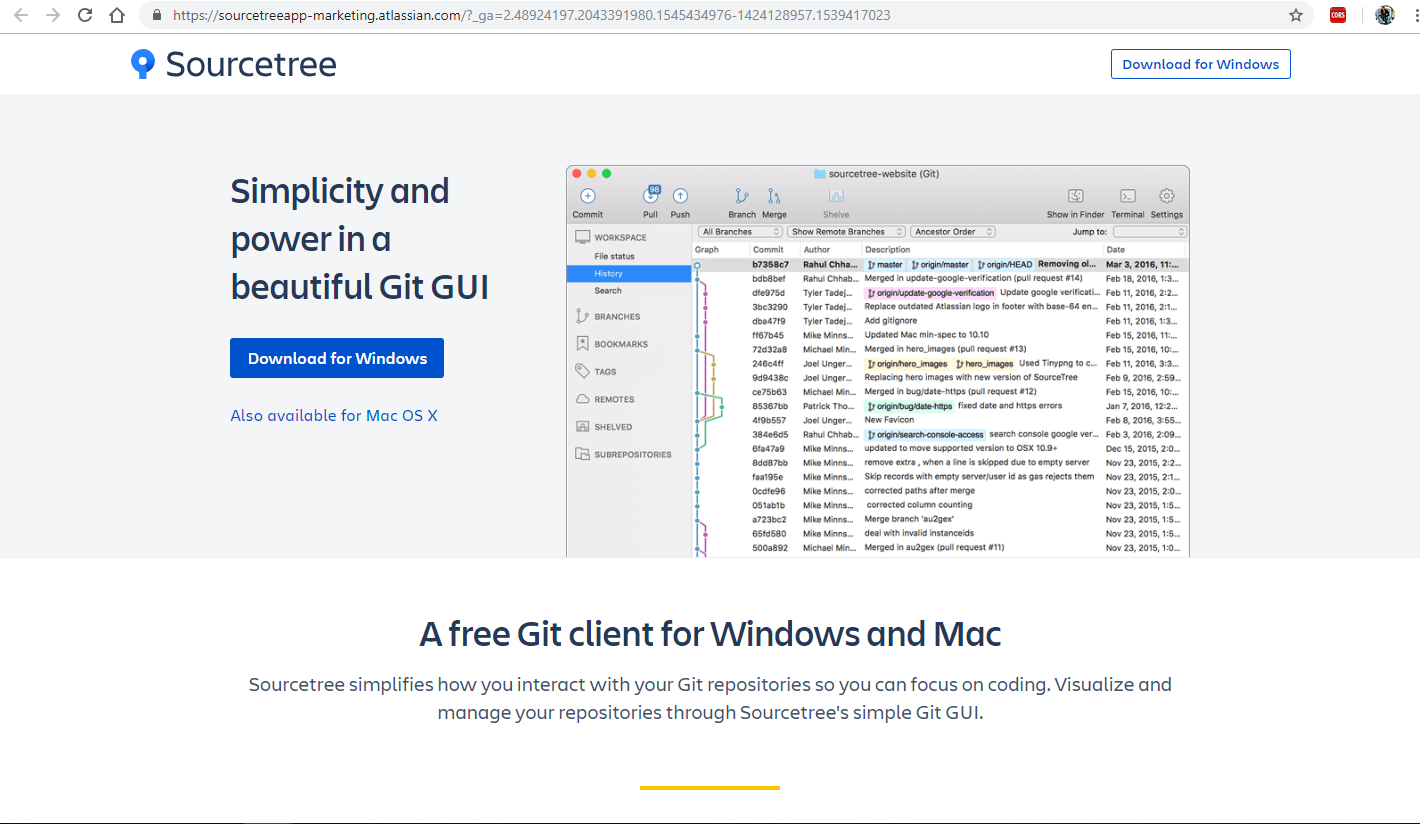Click the padlock site security icon
Screen dimensions: 1420x824
click(156, 15)
